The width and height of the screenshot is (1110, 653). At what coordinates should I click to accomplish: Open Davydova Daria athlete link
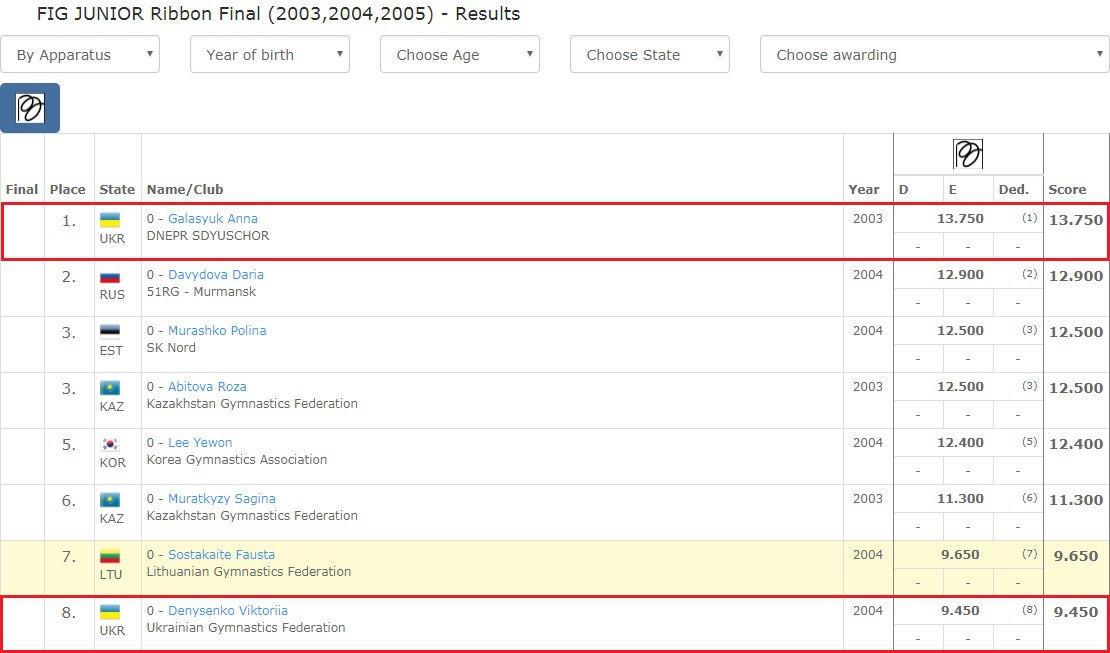click(x=215, y=275)
